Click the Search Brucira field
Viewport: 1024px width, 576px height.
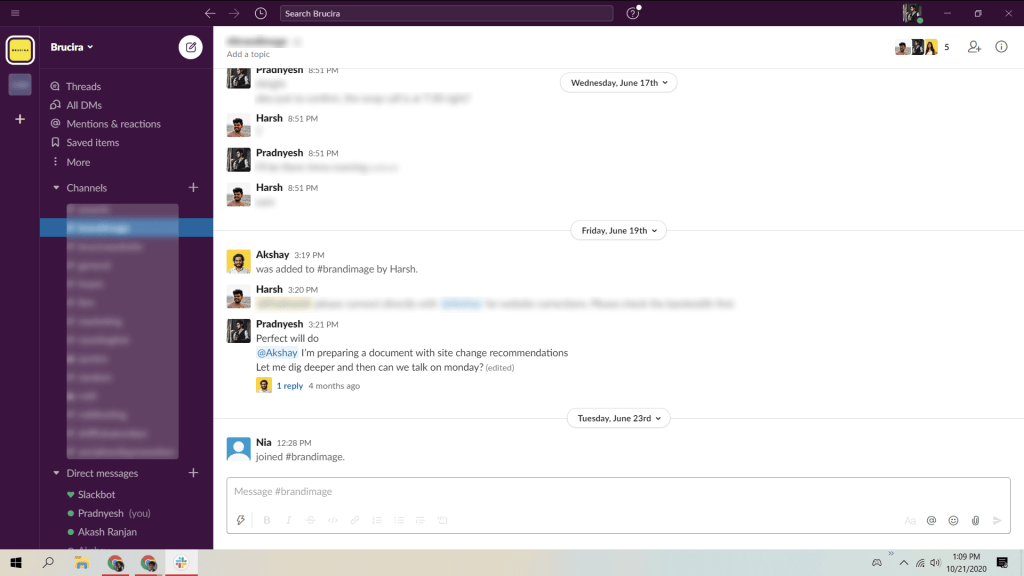[446, 13]
